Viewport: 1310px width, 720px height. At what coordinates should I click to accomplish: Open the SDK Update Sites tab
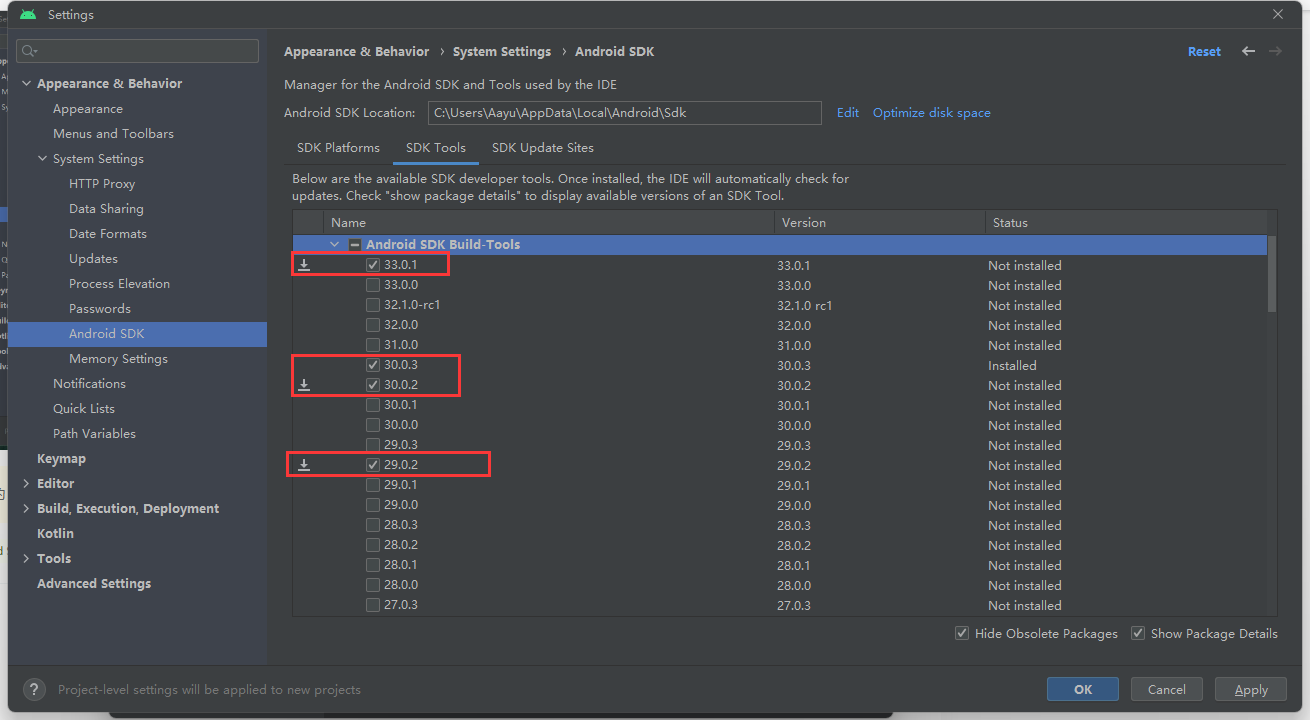(542, 148)
